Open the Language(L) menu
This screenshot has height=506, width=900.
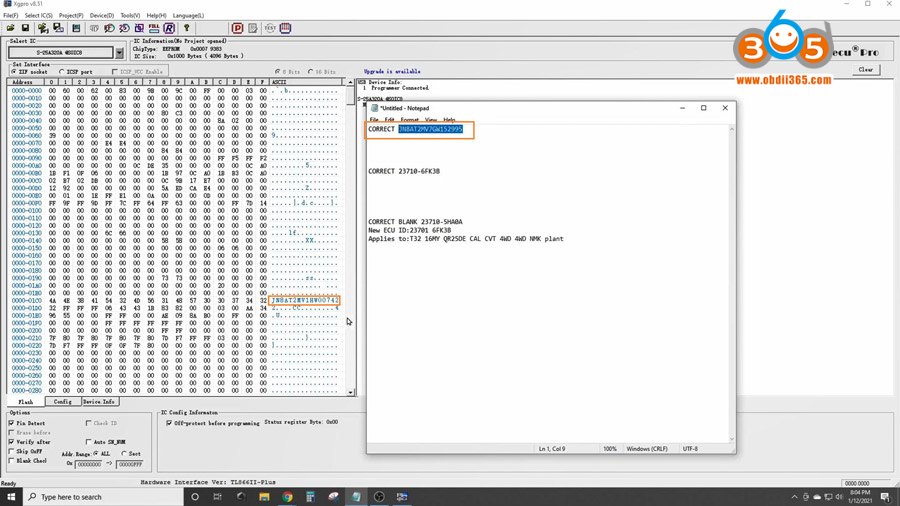point(188,15)
